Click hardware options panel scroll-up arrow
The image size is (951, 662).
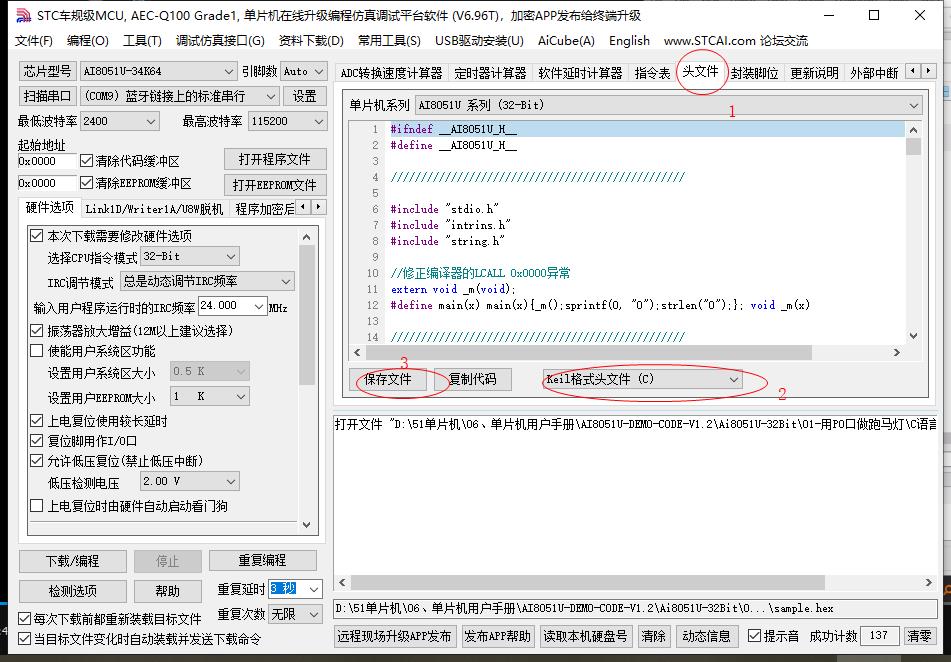[307, 235]
